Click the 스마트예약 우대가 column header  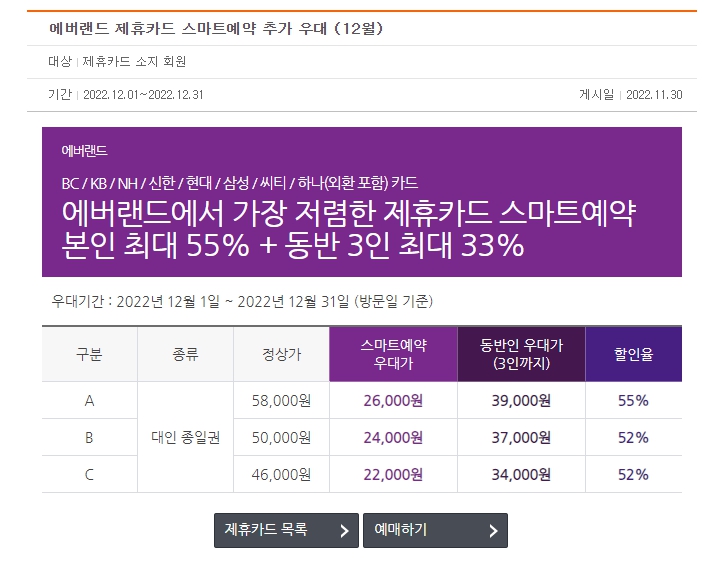tap(393, 354)
